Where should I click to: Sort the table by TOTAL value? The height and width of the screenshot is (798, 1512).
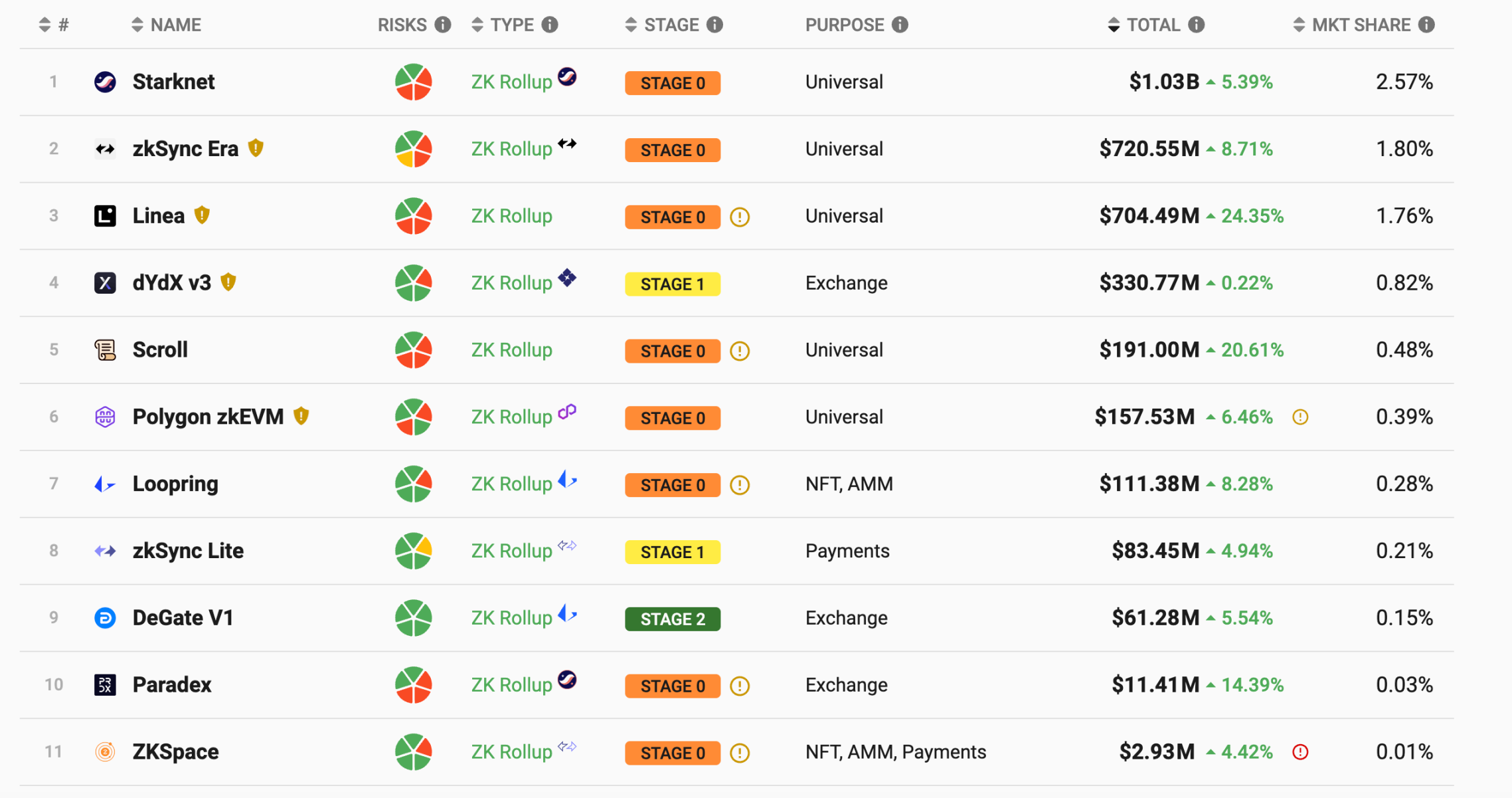[1114, 25]
